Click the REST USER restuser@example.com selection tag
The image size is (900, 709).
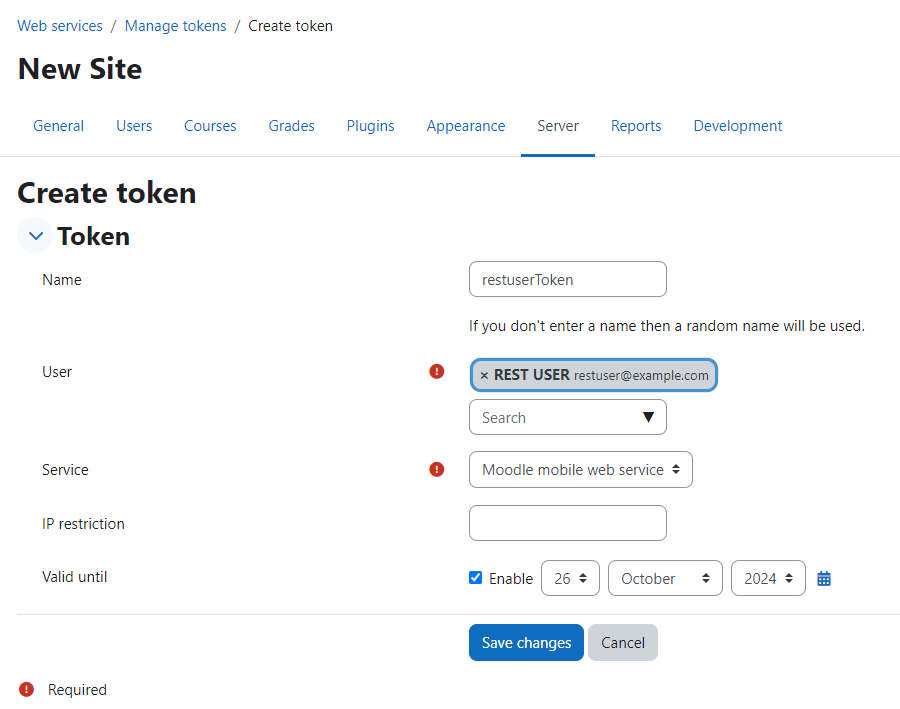[x=593, y=375]
